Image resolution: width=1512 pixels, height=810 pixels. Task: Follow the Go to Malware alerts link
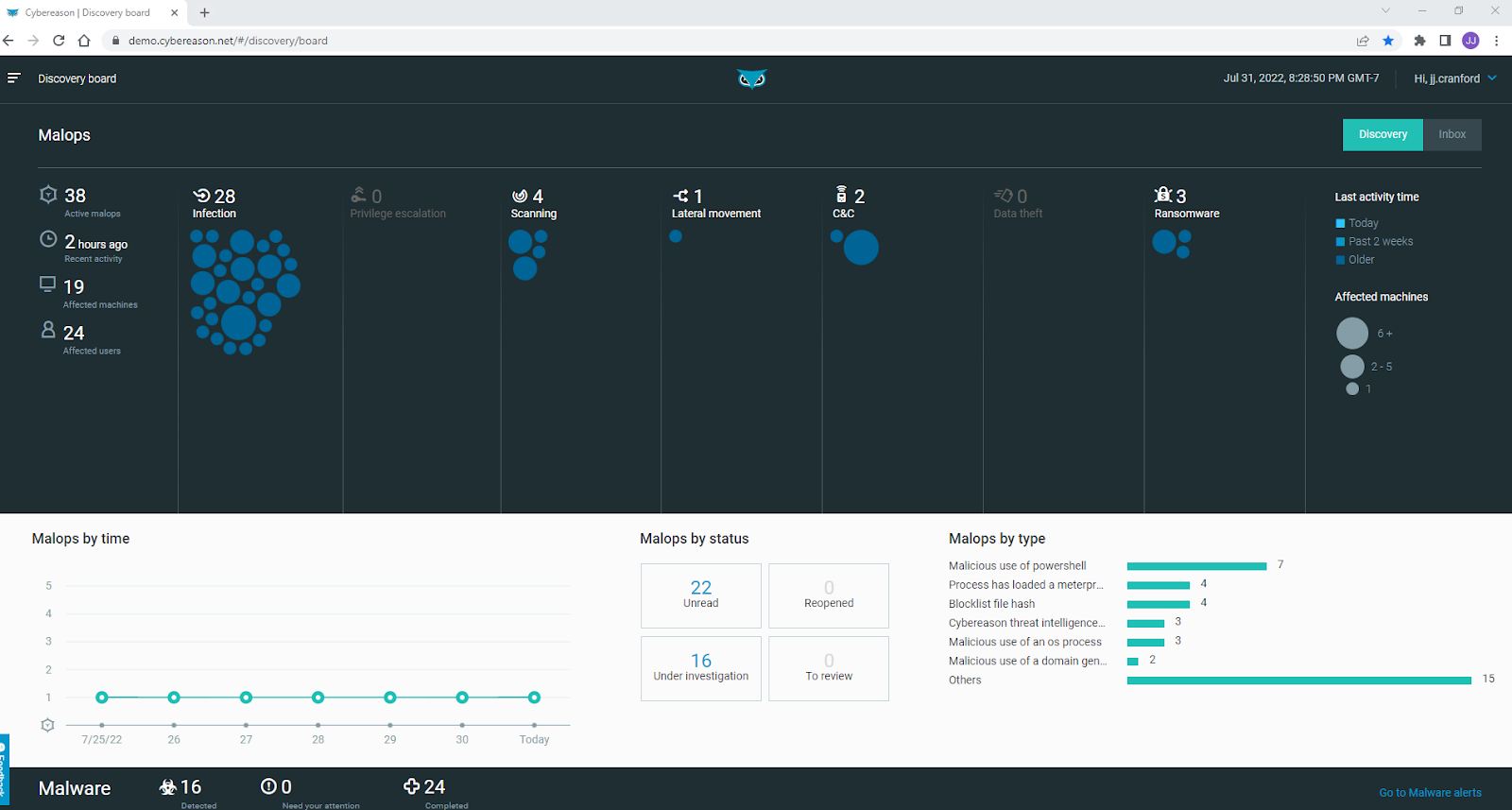coord(1430,793)
